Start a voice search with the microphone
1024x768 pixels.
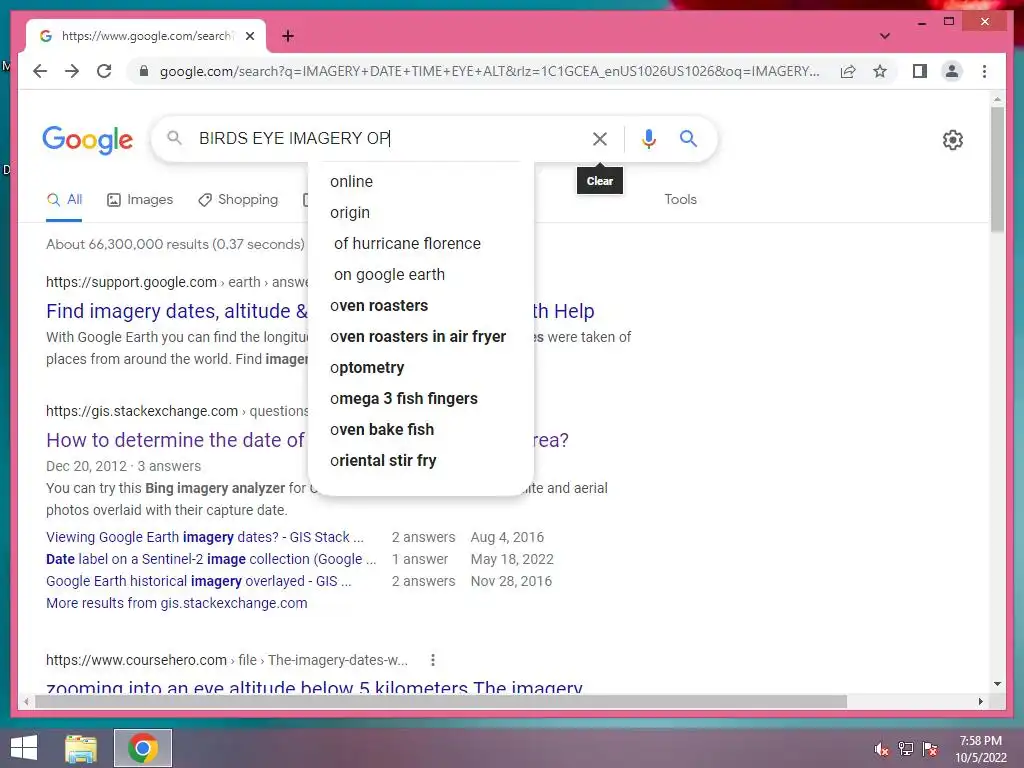648,138
